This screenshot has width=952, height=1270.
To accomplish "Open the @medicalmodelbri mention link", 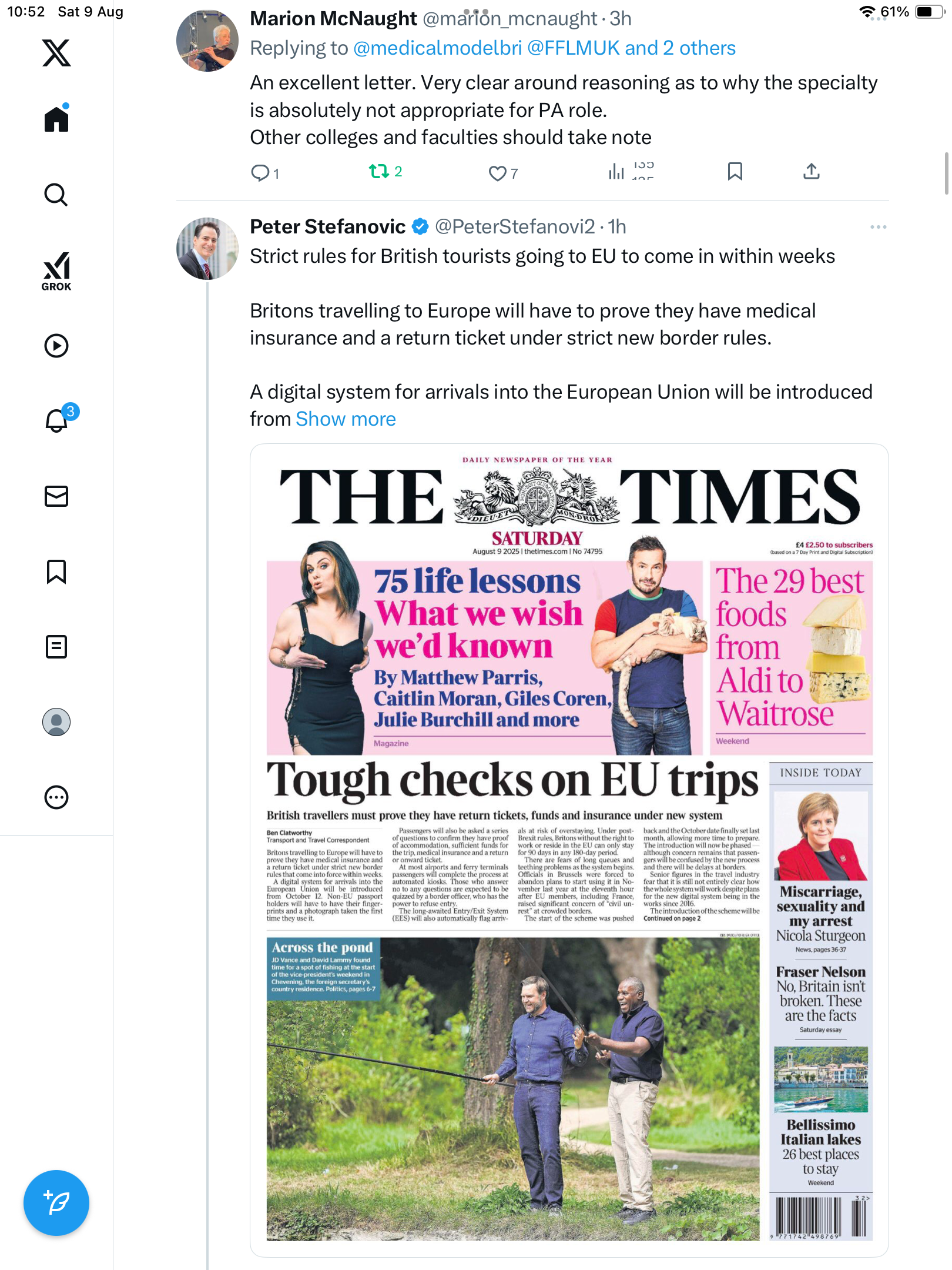I will 437,48.
